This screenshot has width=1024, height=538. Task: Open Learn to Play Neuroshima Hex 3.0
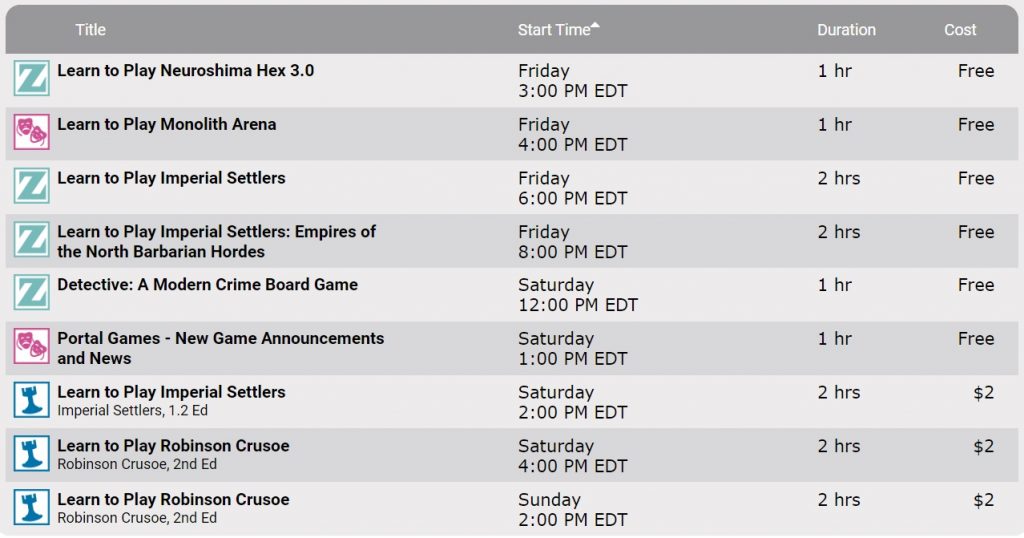185,71
